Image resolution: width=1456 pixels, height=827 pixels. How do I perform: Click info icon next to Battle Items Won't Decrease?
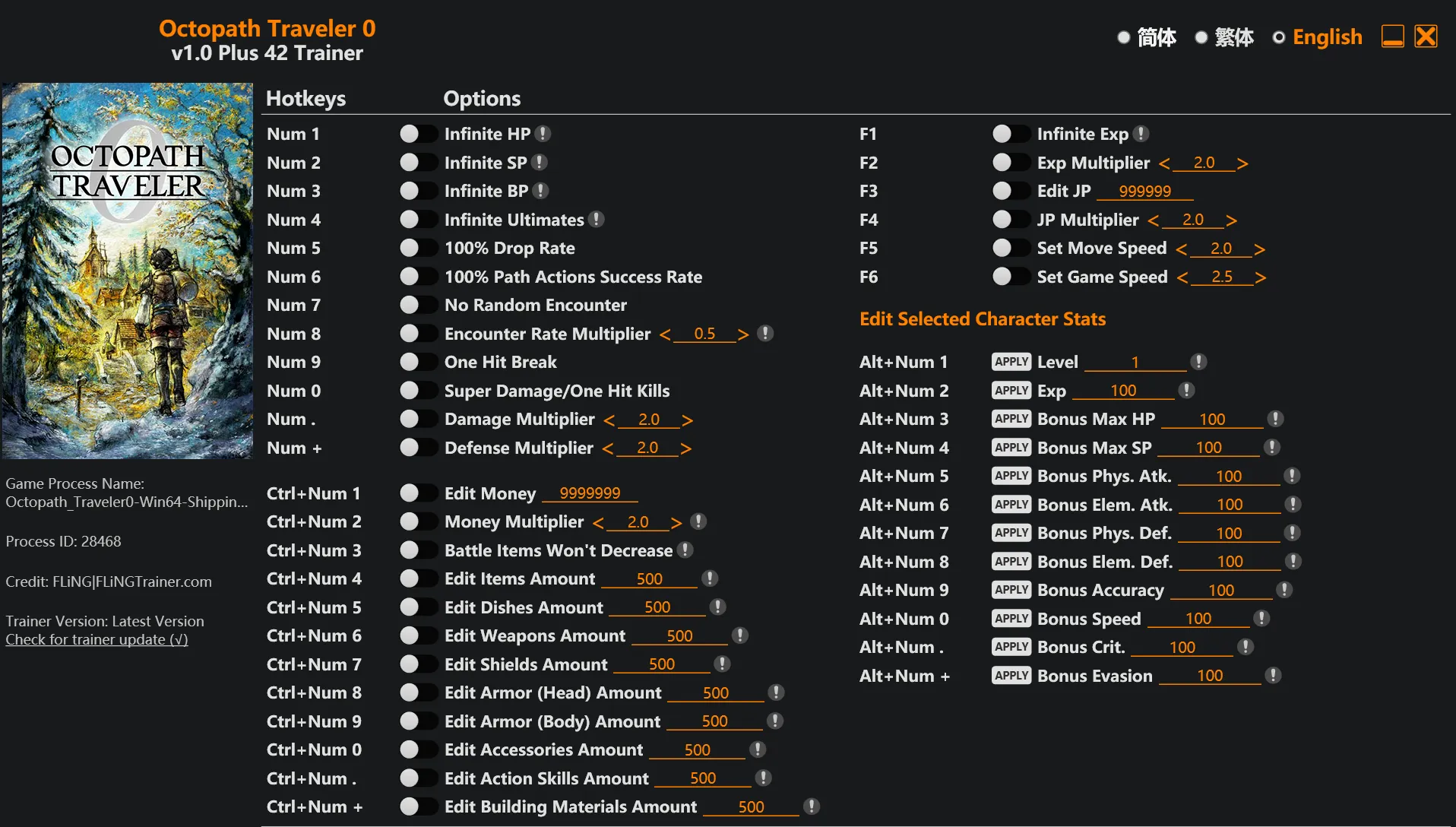685,550
